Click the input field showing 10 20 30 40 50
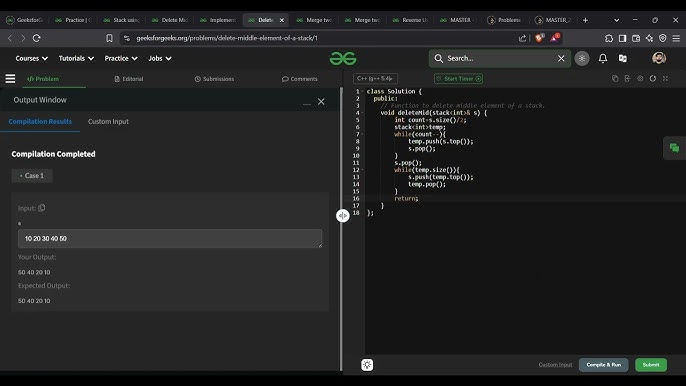 tap(170, 239)
